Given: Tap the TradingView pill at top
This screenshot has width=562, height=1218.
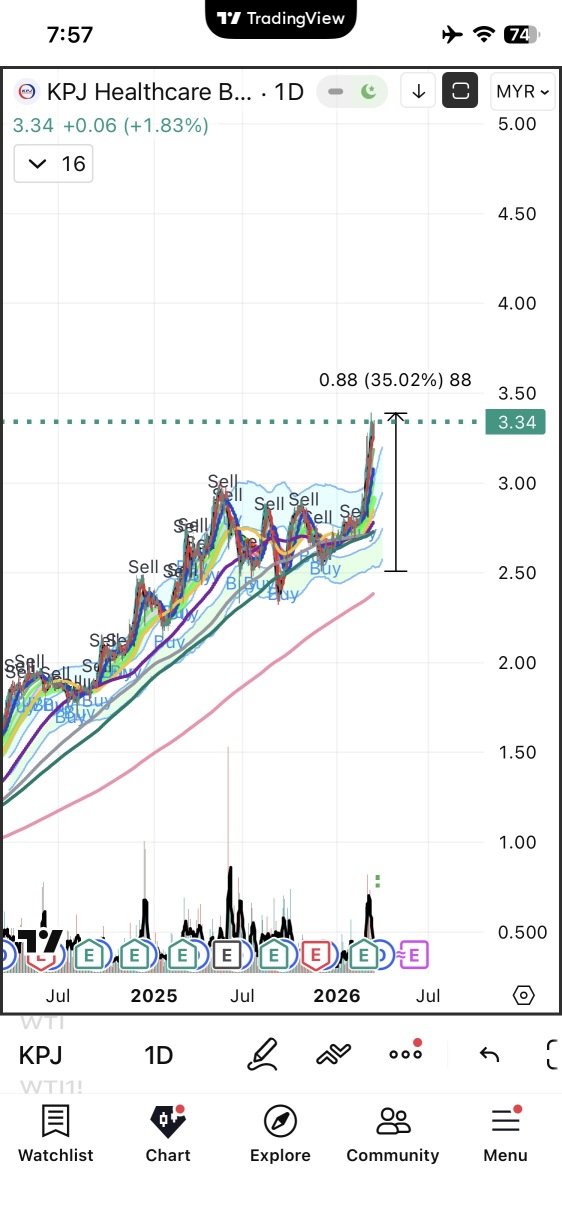Looking at the screenshot, I should click(281, 18).
